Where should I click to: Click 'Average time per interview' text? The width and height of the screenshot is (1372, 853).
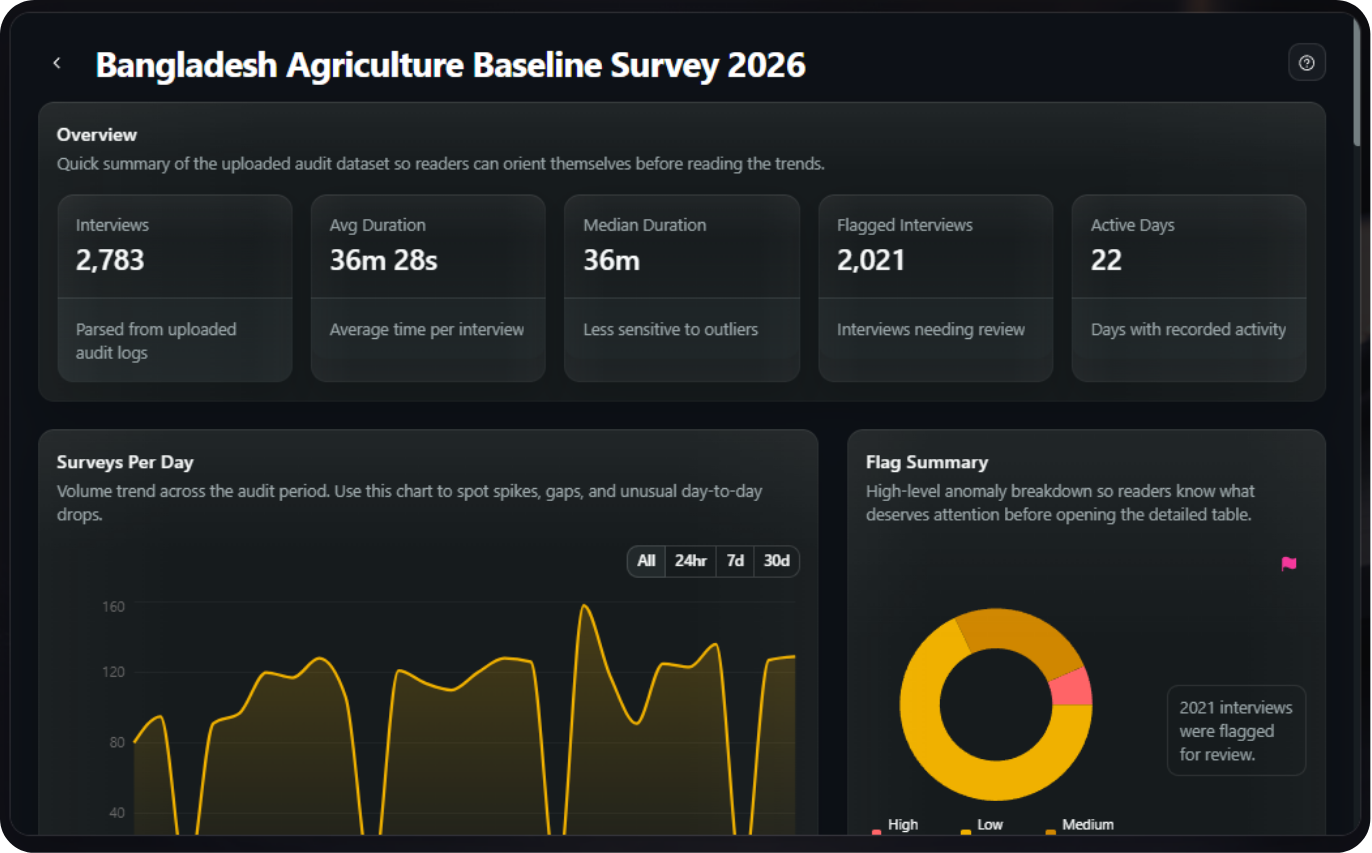(427, 329)
